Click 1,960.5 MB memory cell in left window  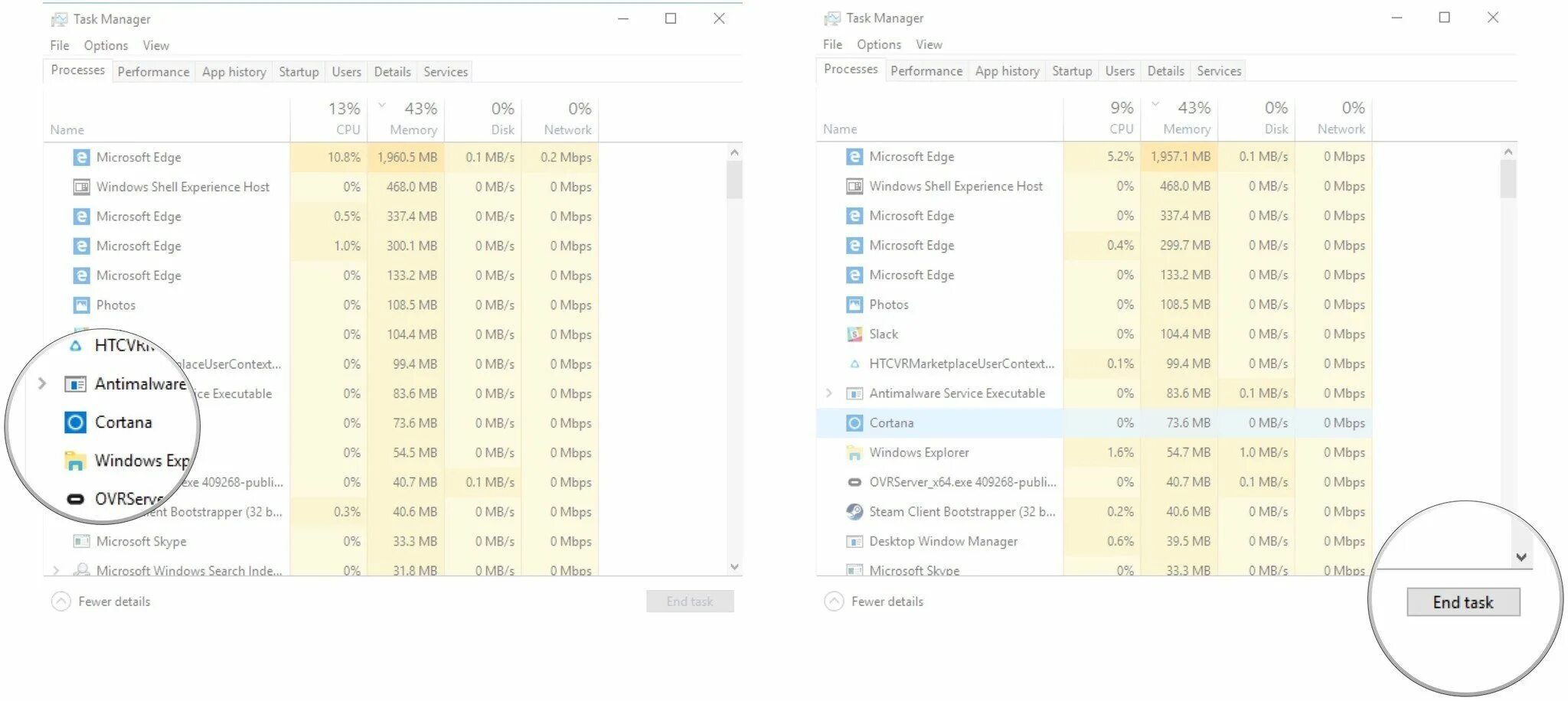pyautogui.click(x=407, y=158)
